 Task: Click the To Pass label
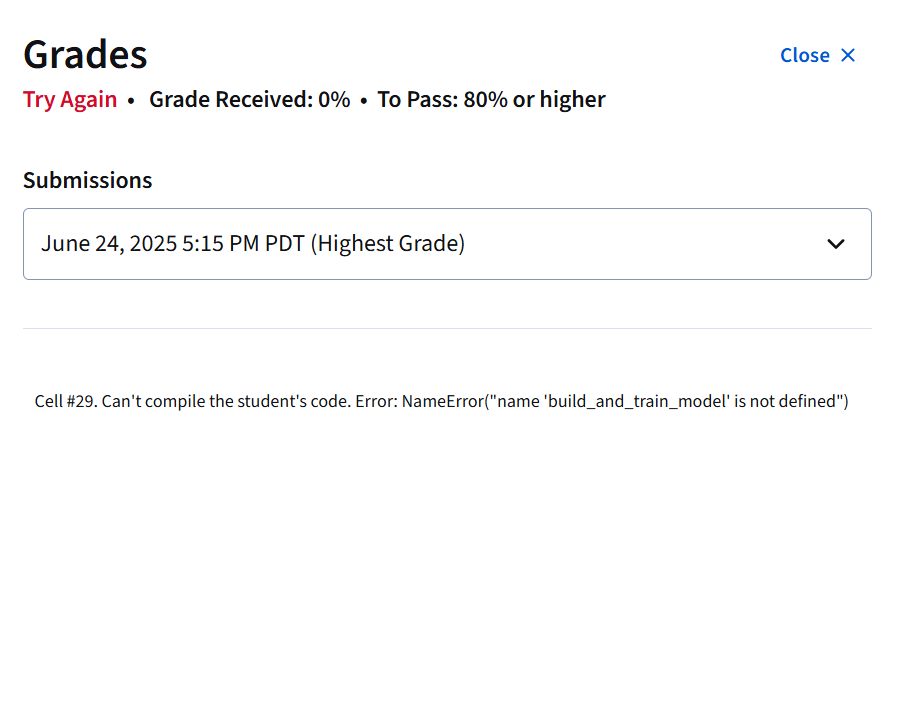[x=418, y=99]
